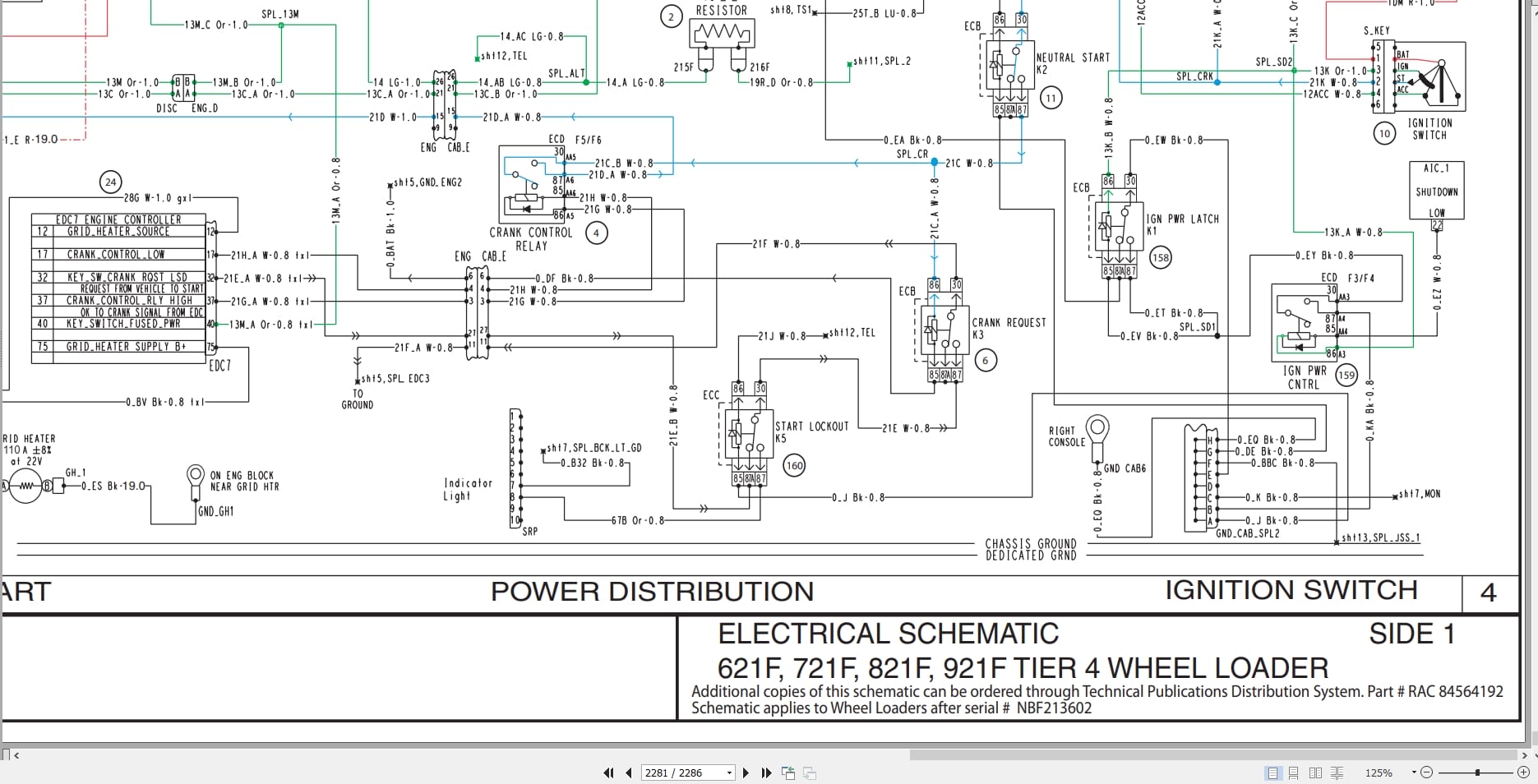The width and height of the screenshot is (1538, 784).
Task: Click the EDC7 ENGINE CONTROLLER header
Action: [118, 219]
